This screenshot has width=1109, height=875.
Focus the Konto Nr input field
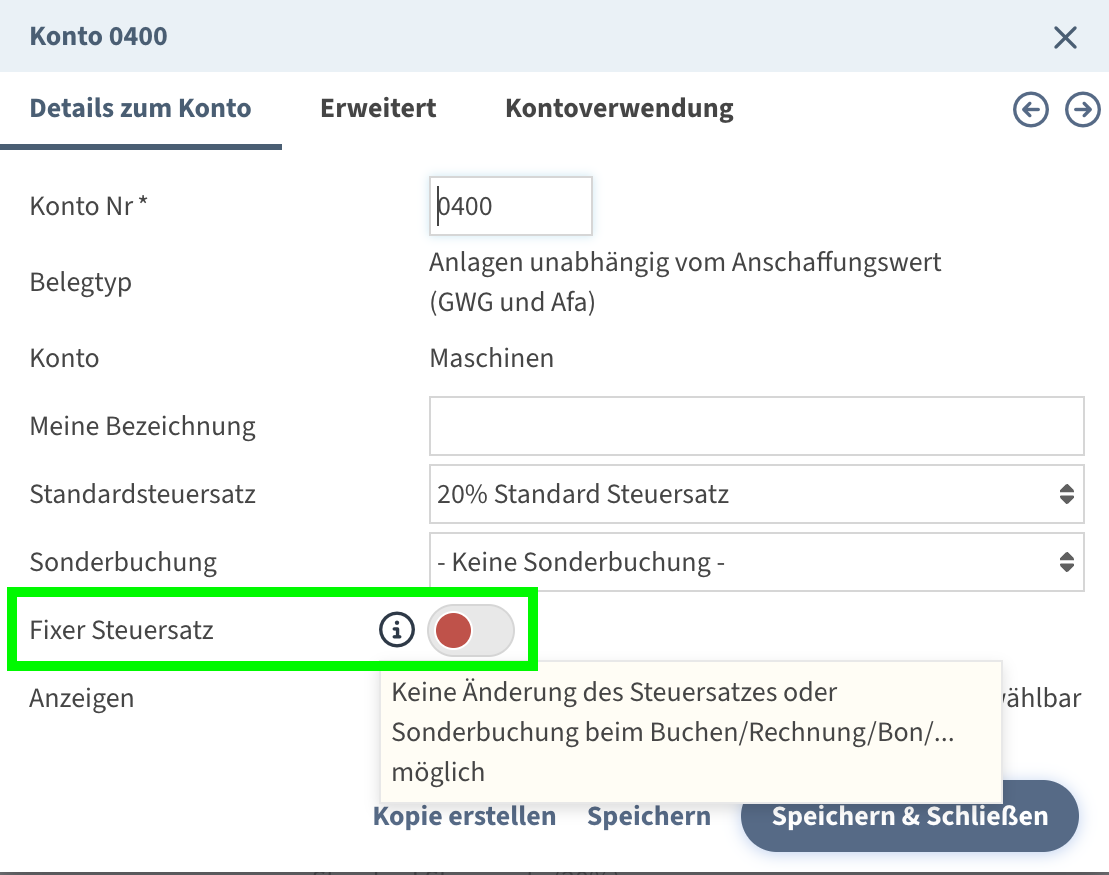coord(511,207)
